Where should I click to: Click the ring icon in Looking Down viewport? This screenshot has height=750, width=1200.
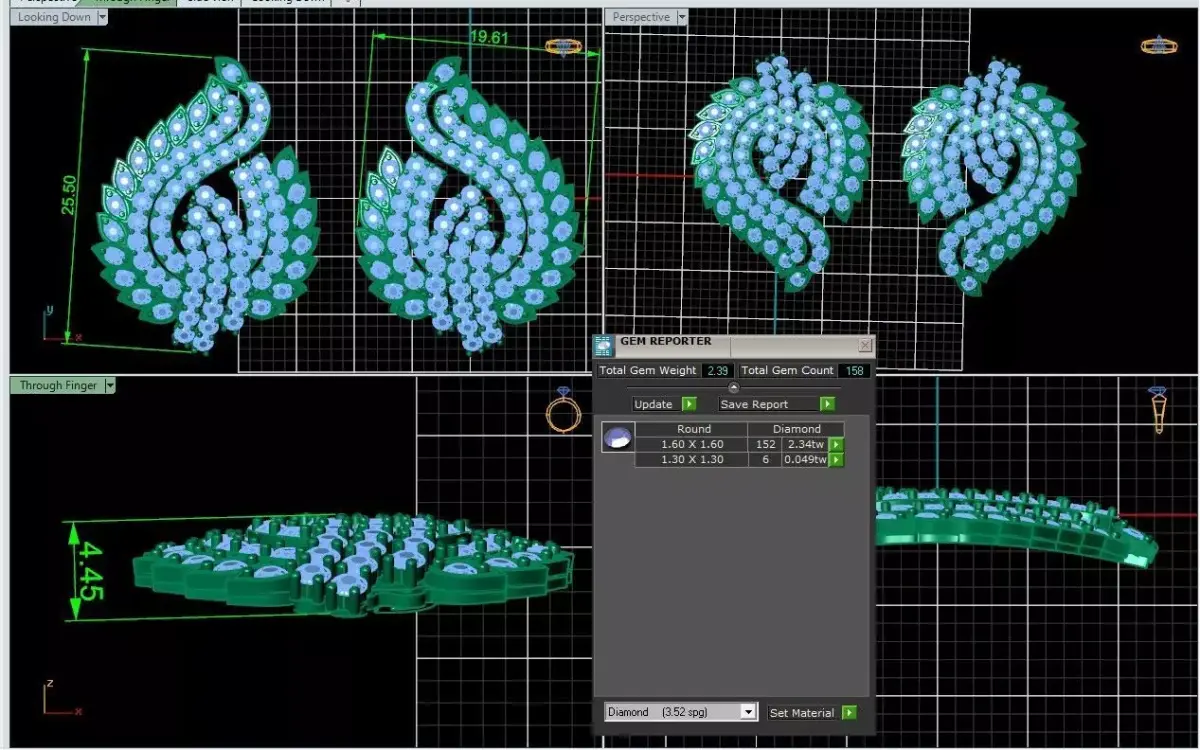tap(563, 46)
